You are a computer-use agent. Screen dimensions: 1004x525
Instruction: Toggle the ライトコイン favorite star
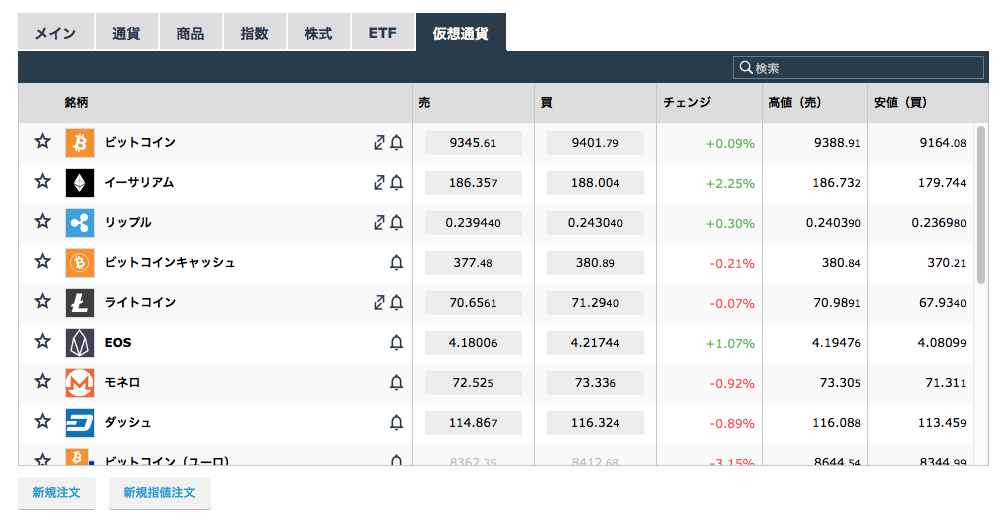(x=43, y=301)
